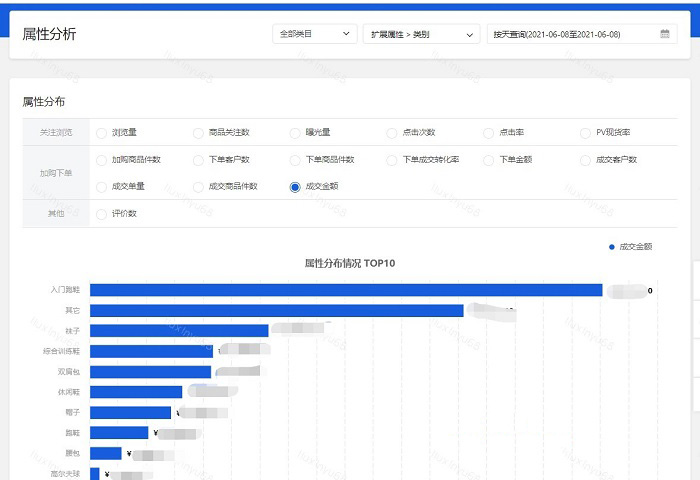Image resolution: width=700 pixels, height=480 pixels.
Task: Click the 休闲鞋 bar in chart
Action: tap(136, 392)
